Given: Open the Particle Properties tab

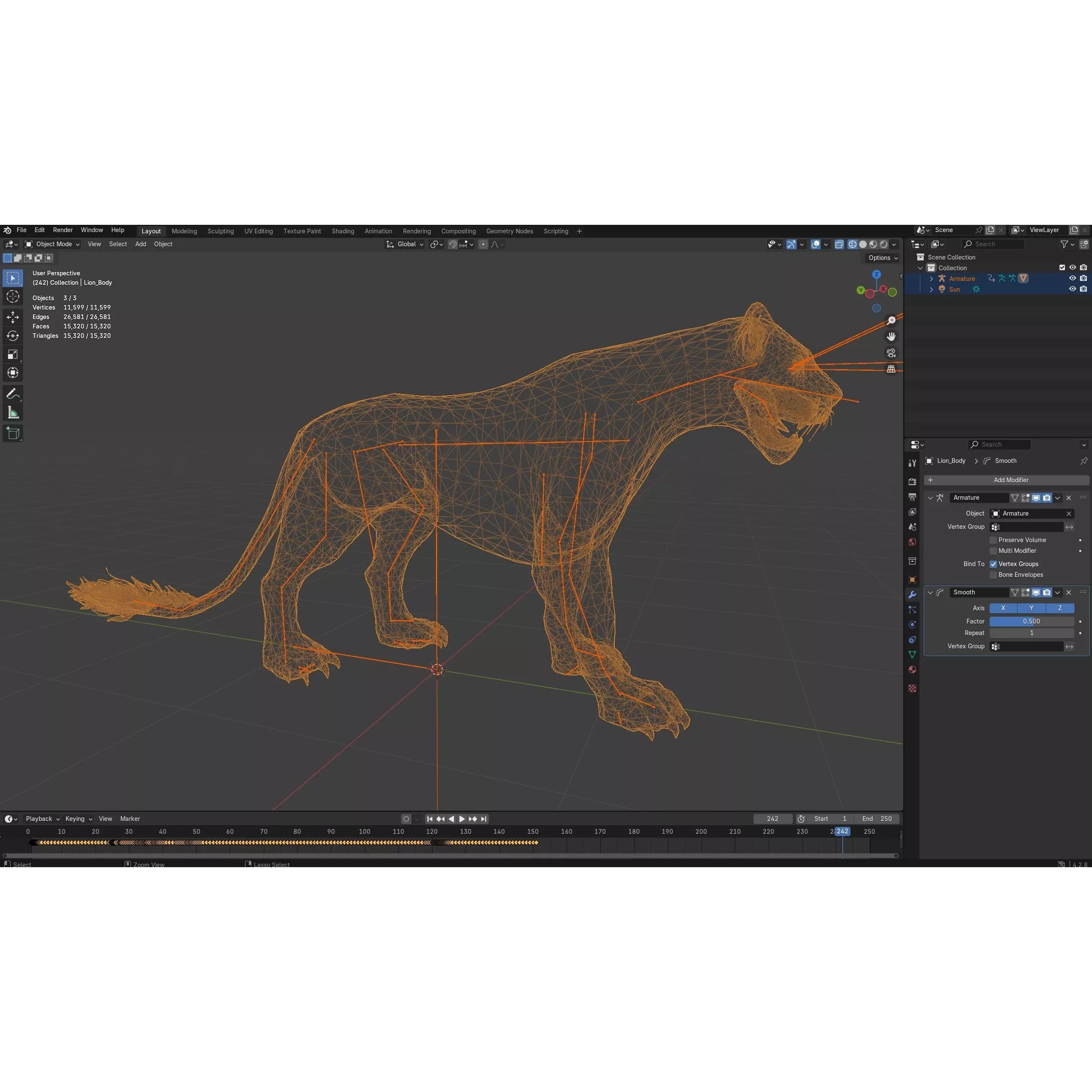Looking at the screenshot, I should click(912, 609).
